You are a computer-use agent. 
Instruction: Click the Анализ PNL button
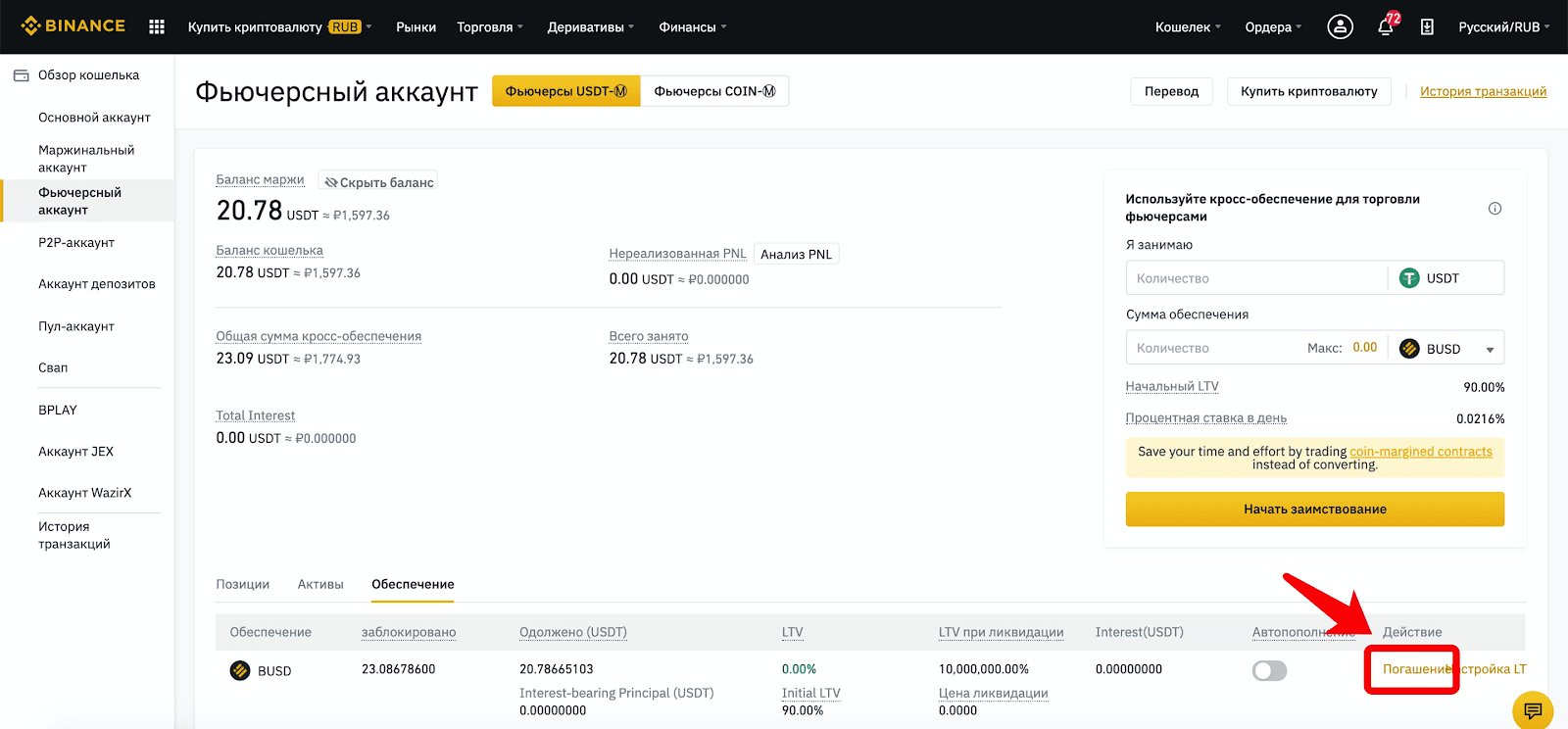point(796,254)
